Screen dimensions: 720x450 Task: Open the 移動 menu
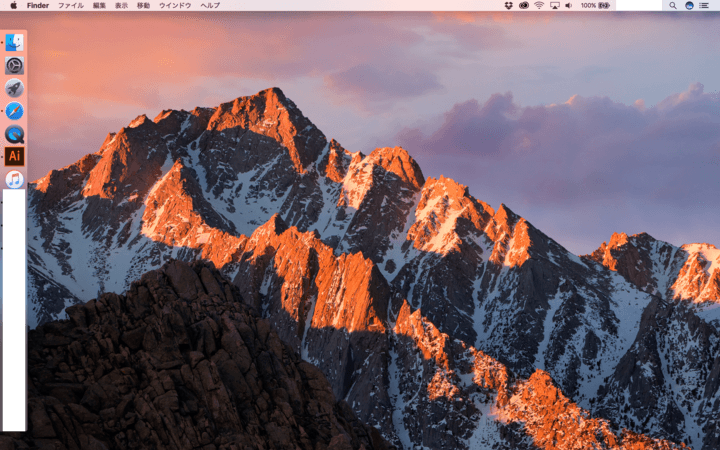(143, 6)
